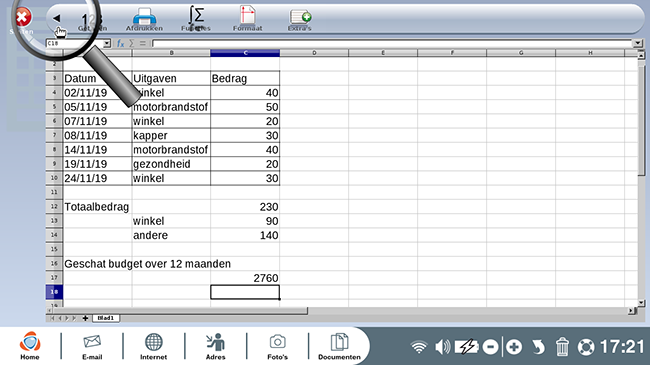Toggle the speaker volume icon
650x365 pixels.
click(x=443, y=347)
